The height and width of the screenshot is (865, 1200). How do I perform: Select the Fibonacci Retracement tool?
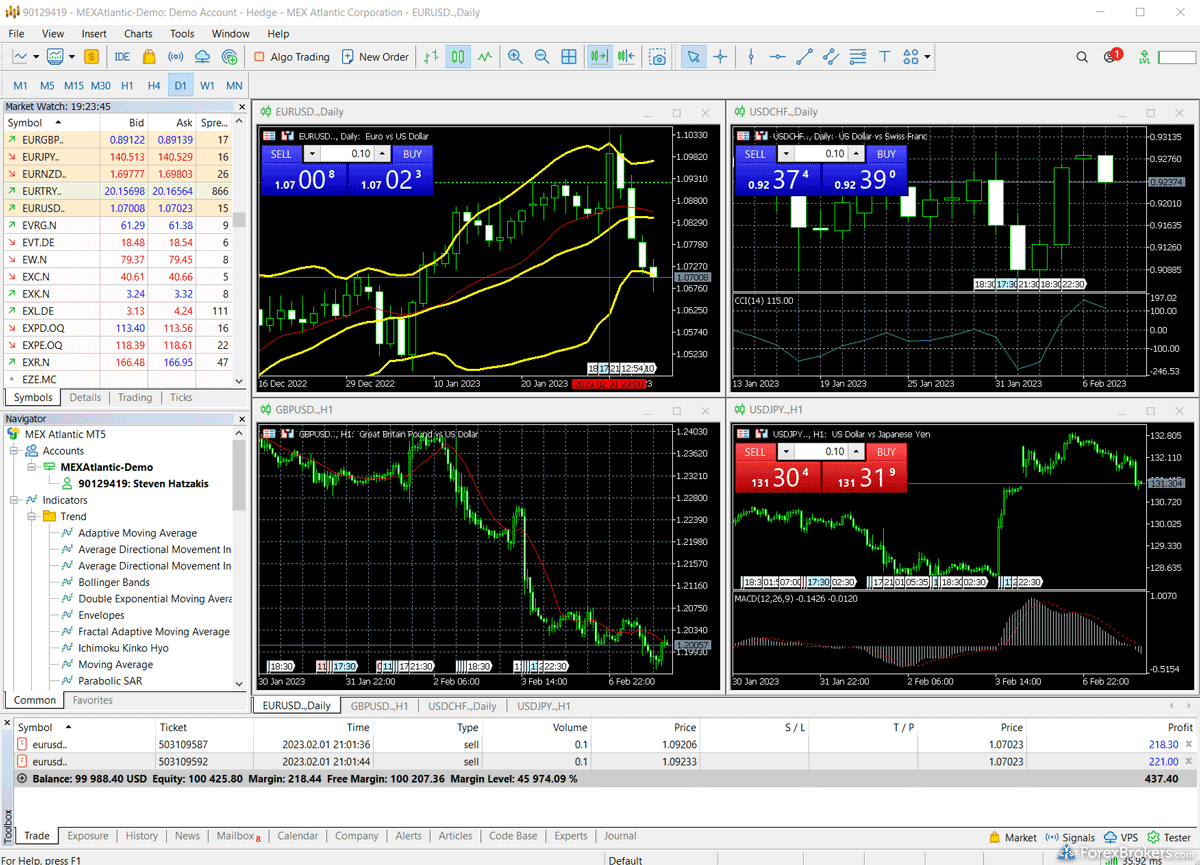coord(858,57)
